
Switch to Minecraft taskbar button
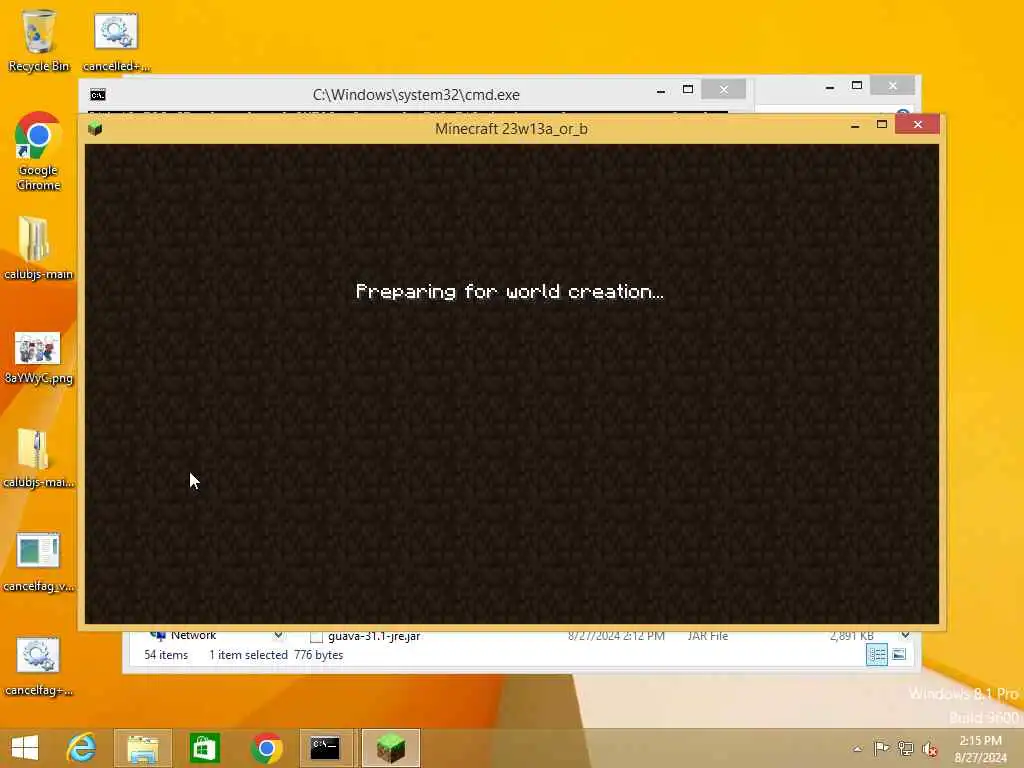click(x=390, y=748)
